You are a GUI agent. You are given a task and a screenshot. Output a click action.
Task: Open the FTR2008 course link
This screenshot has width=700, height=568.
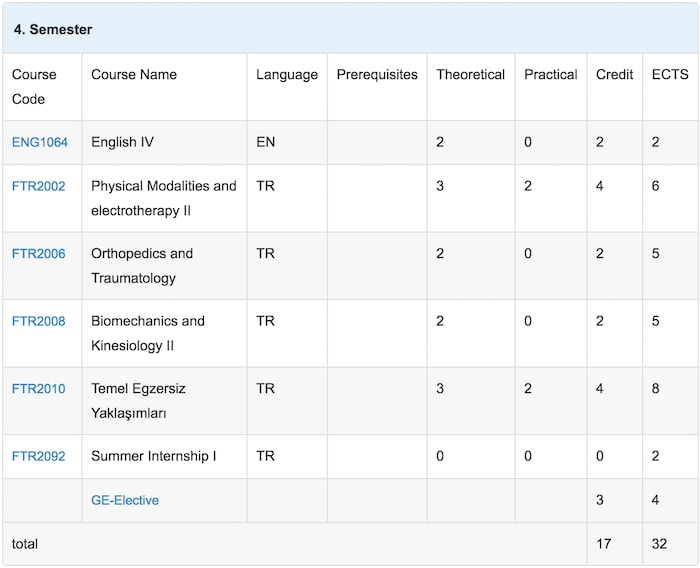[x=38, y=321]
